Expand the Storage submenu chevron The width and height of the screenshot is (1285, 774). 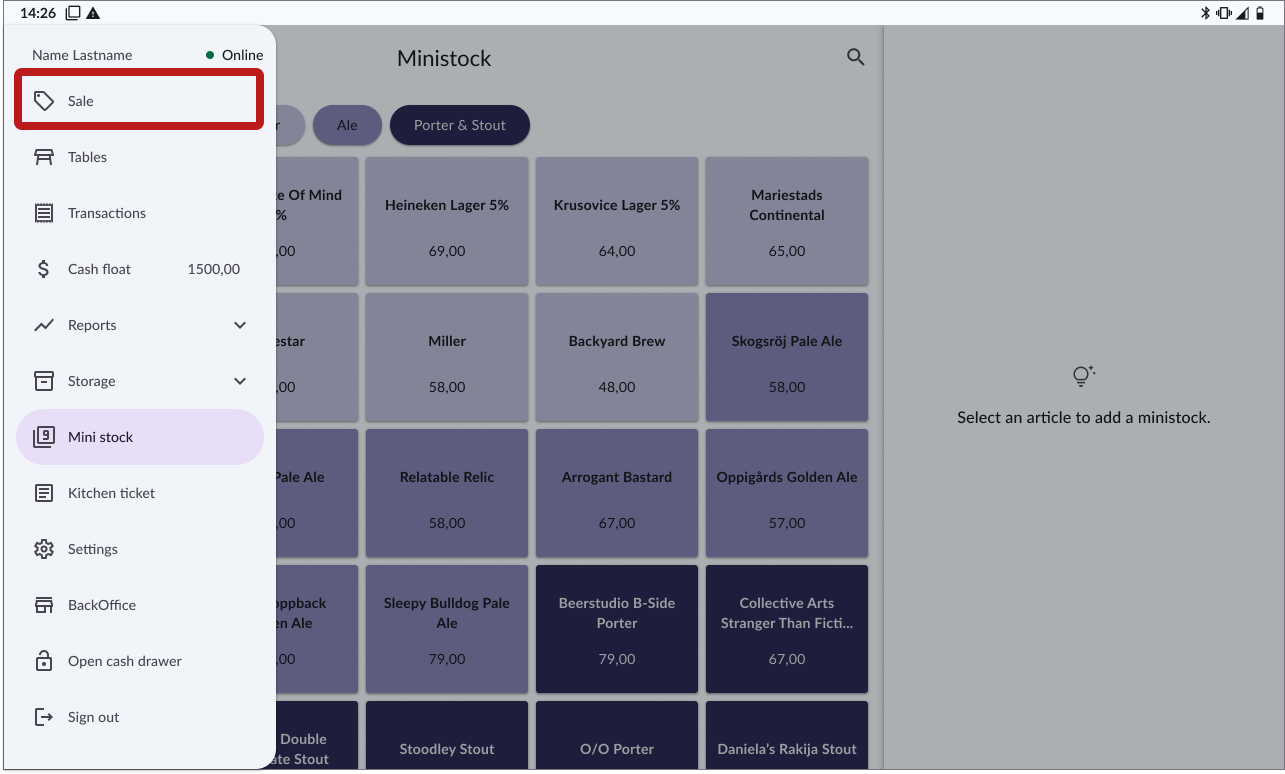coord(240,381)
